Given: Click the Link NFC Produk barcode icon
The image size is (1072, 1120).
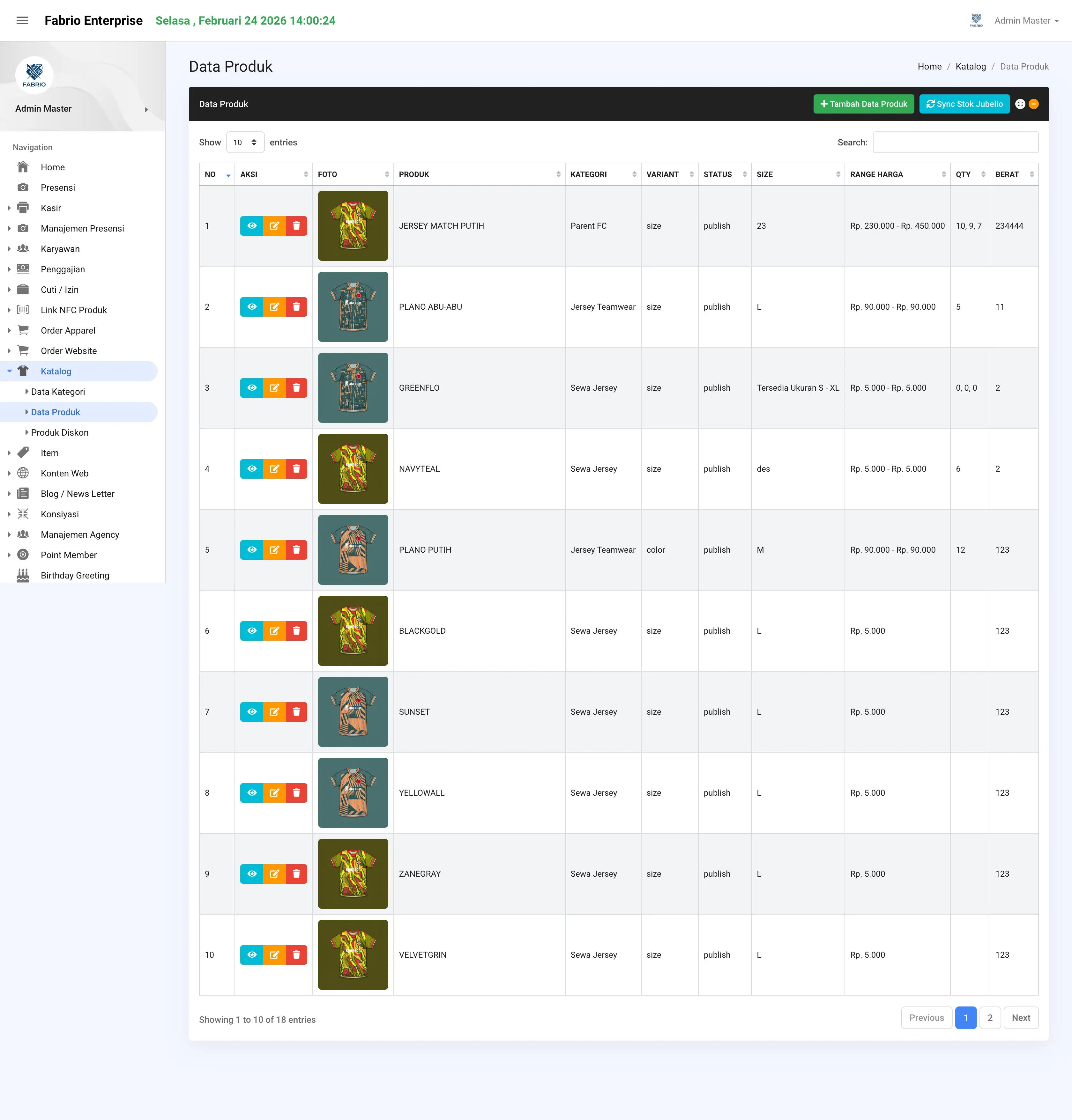Looking at the screenshot, I should 23,310.
